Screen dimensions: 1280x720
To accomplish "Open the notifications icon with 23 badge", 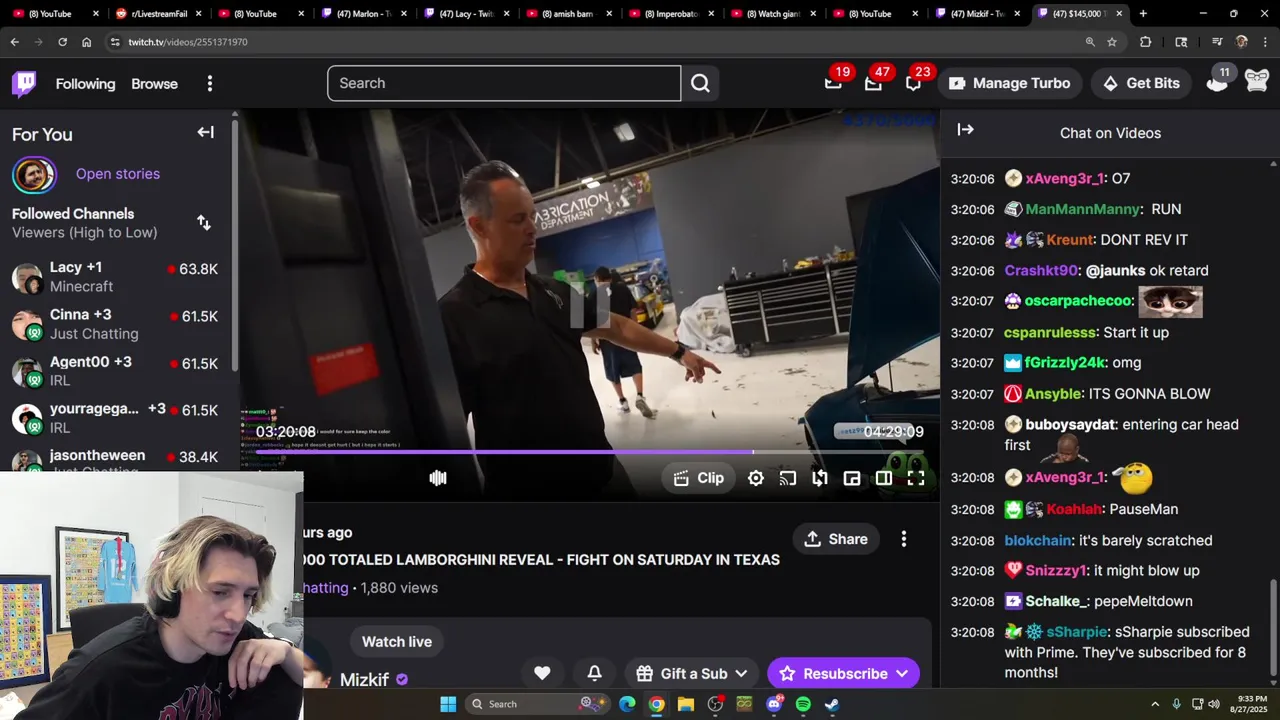I will 913,83.
